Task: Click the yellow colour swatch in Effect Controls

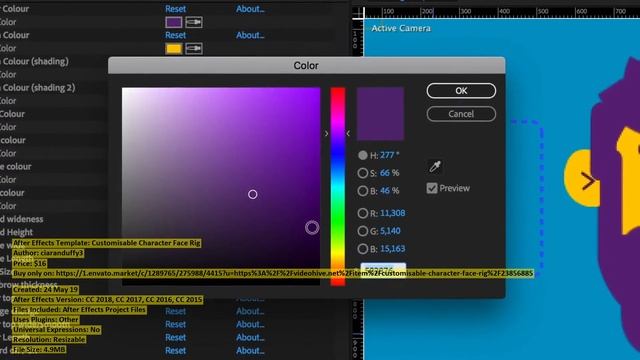Action: 173,49
